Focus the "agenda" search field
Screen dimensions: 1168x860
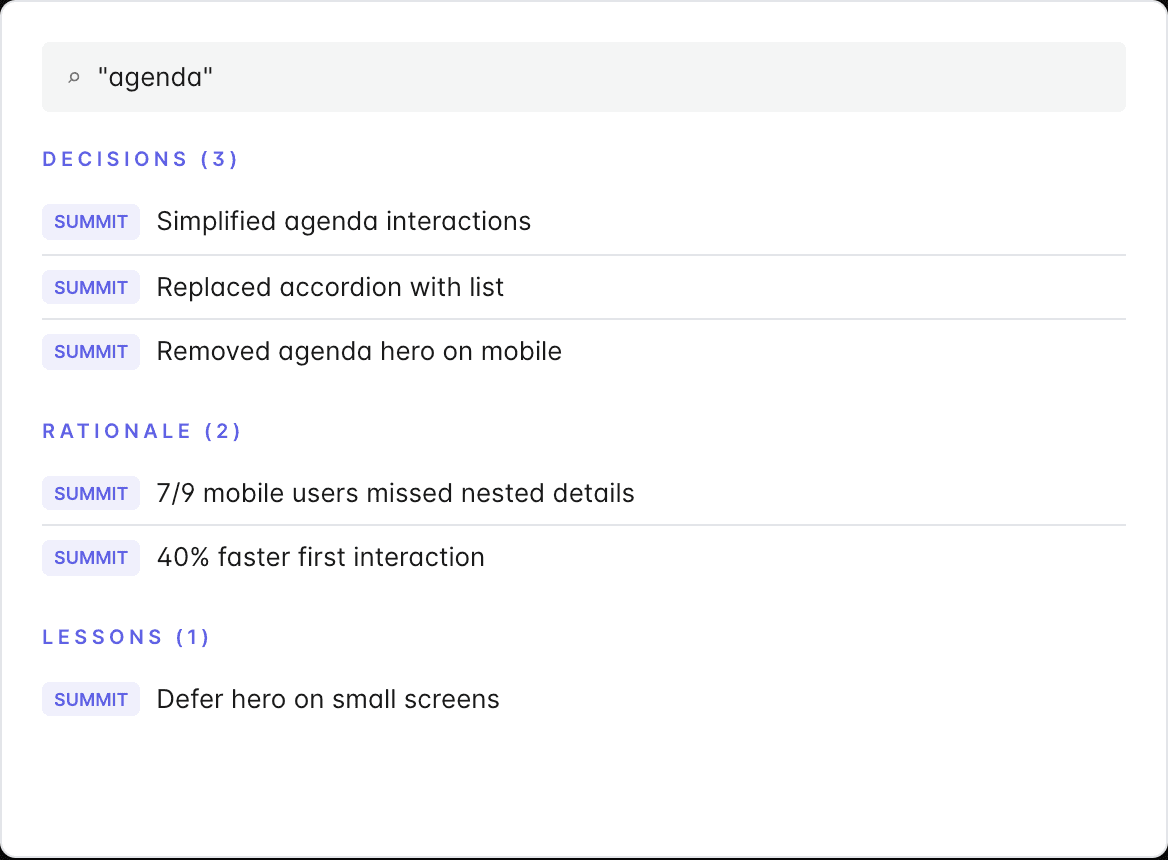(x=583, y=77)
